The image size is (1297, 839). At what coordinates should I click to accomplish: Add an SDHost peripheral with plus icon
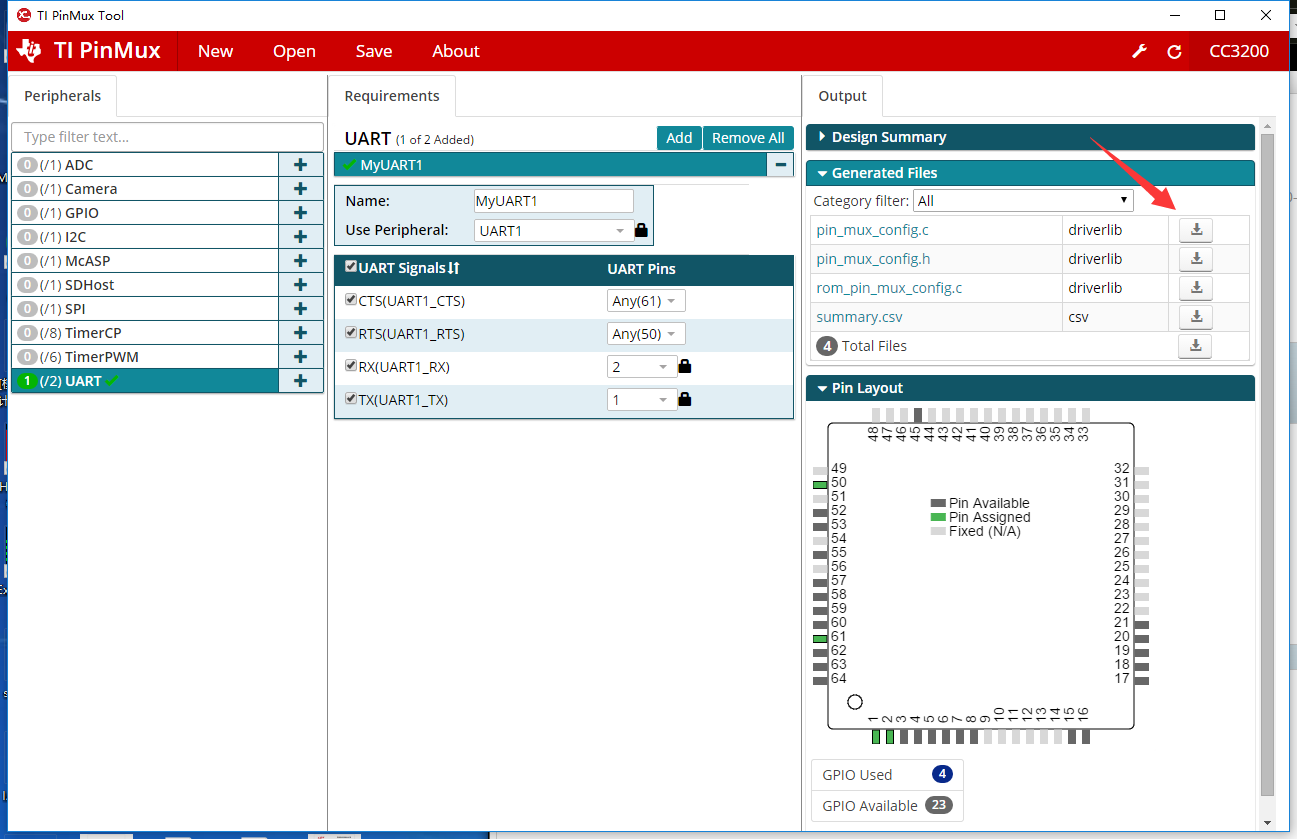click(300, 285)
